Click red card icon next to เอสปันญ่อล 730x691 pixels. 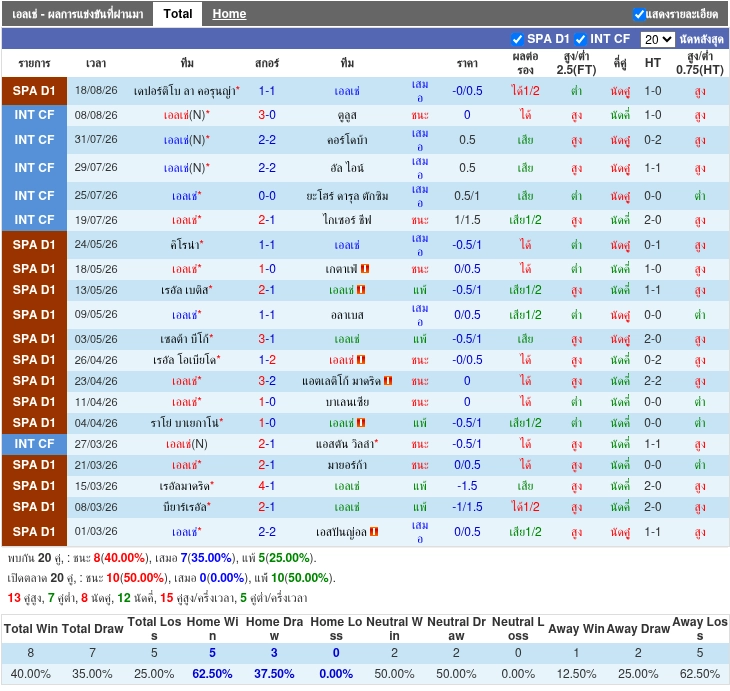point(374,531)
